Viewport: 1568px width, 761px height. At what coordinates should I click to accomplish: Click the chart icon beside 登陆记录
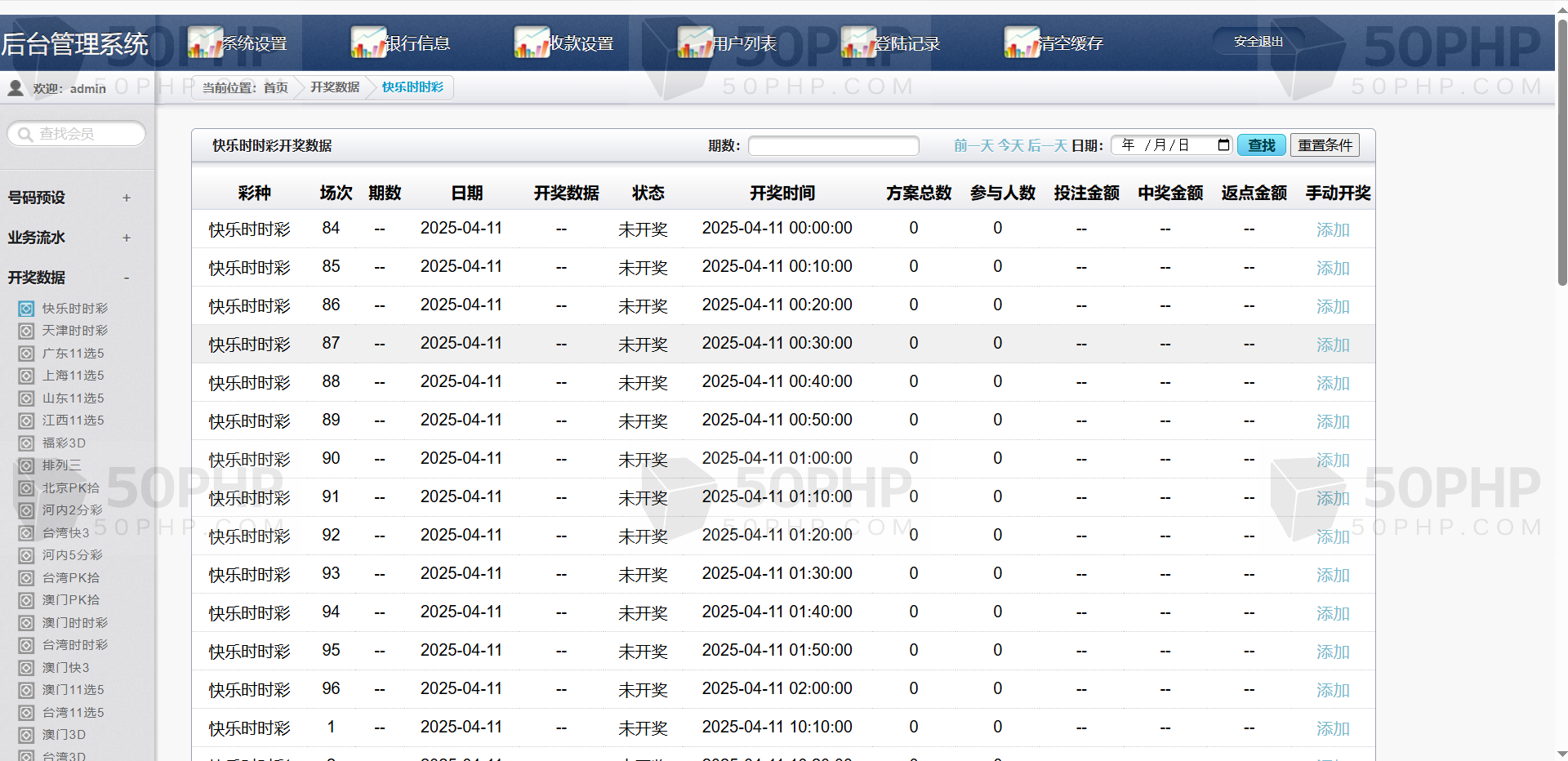[x=858, y=42]
